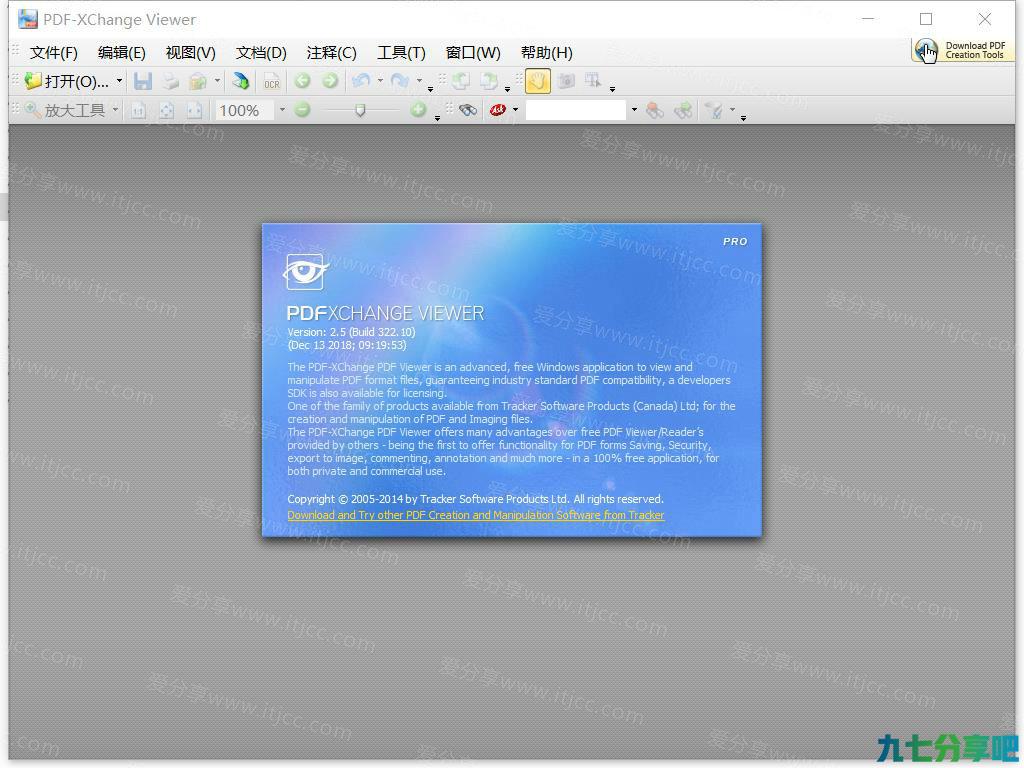This screenshot has height=768, width=1024.
Task: Click the scanner import icon
Action: [x=240, y=81]
